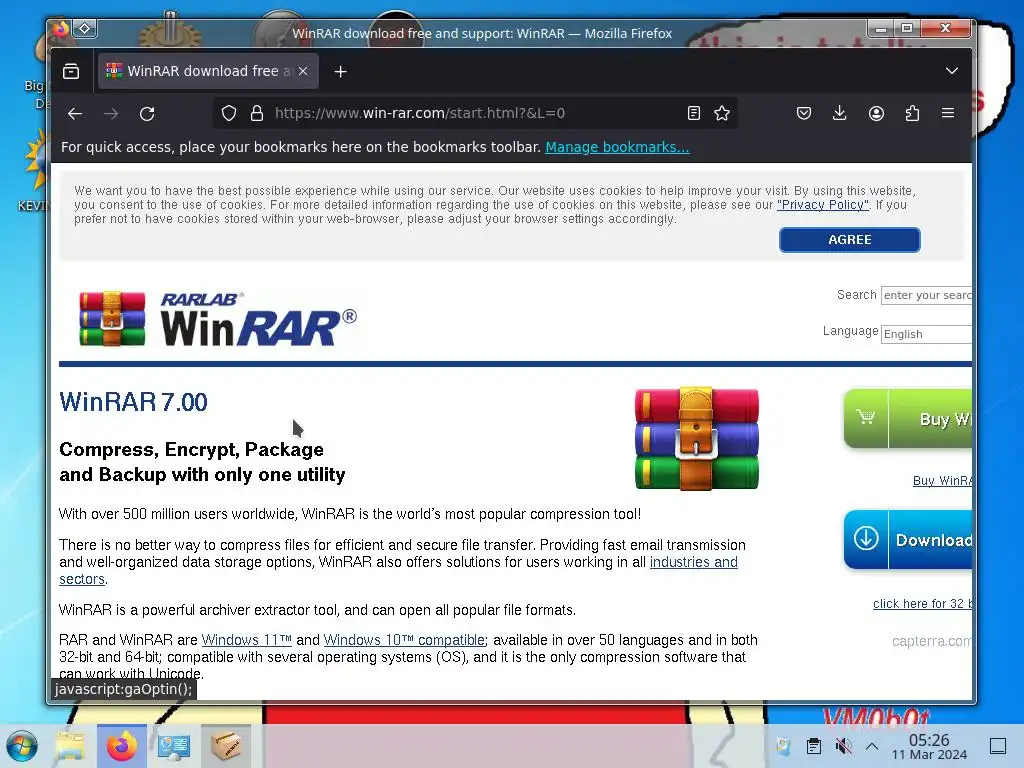Open the Privacy Policy link
This screenshot has width=1024, height=768.
click(x=823, y=205)
